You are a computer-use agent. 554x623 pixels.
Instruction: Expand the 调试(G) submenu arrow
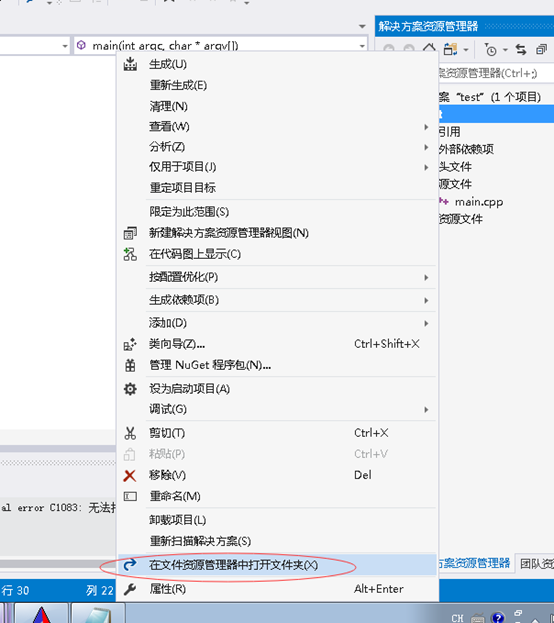(x=426, y=409)
